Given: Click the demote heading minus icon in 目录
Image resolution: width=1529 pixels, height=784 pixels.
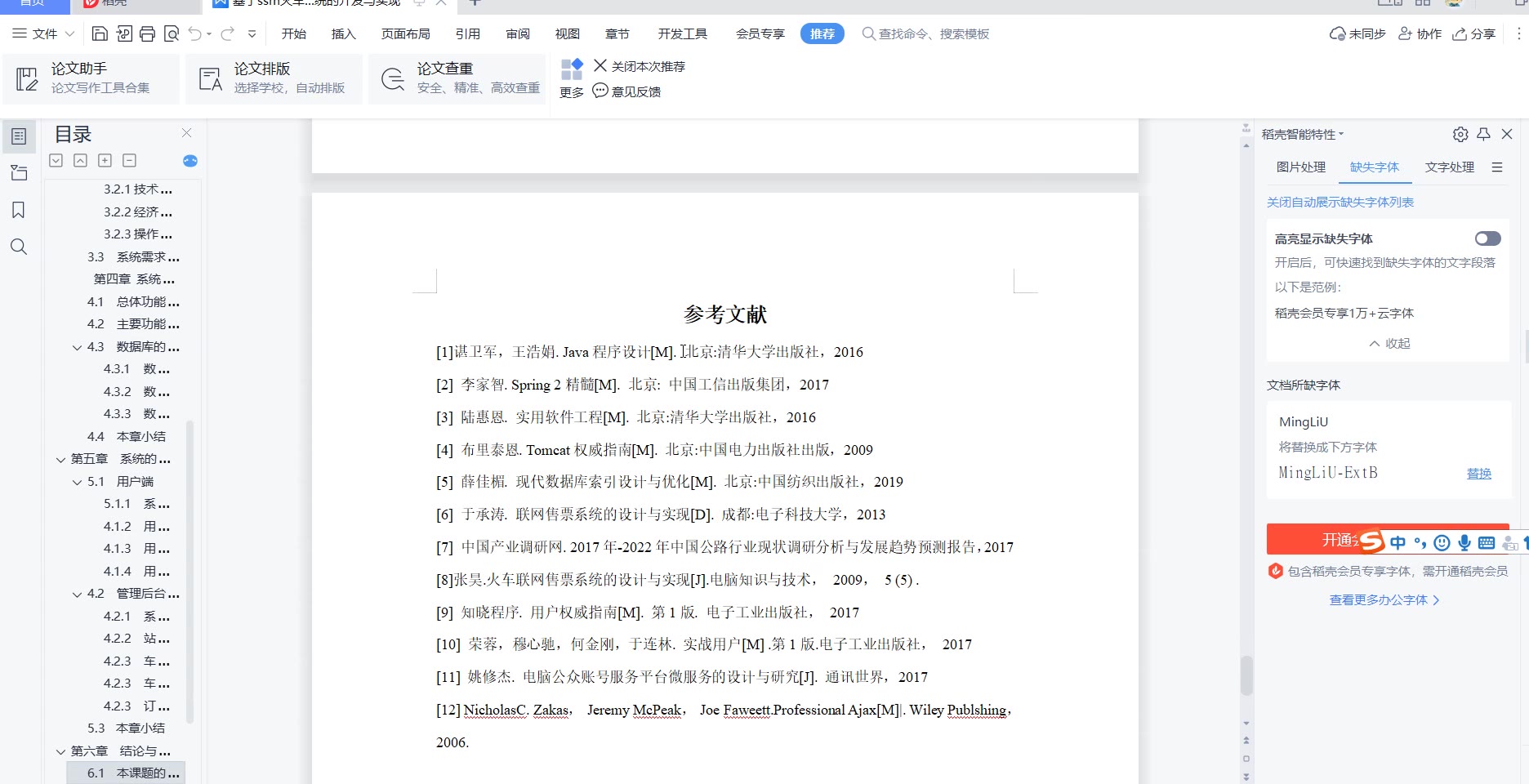Looking at the screenshot, I should (129, 161).
